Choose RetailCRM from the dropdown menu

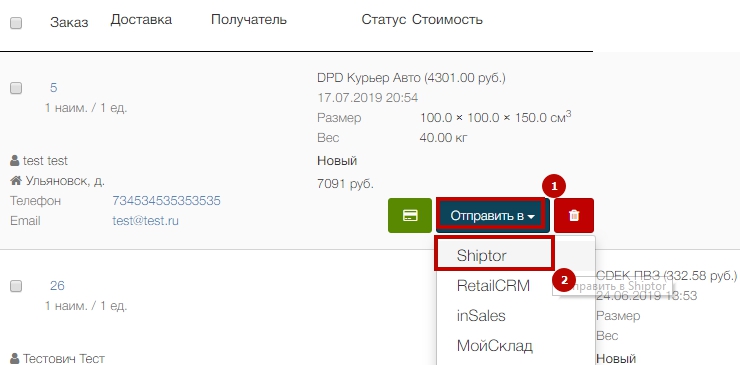(x=493, y=286)
